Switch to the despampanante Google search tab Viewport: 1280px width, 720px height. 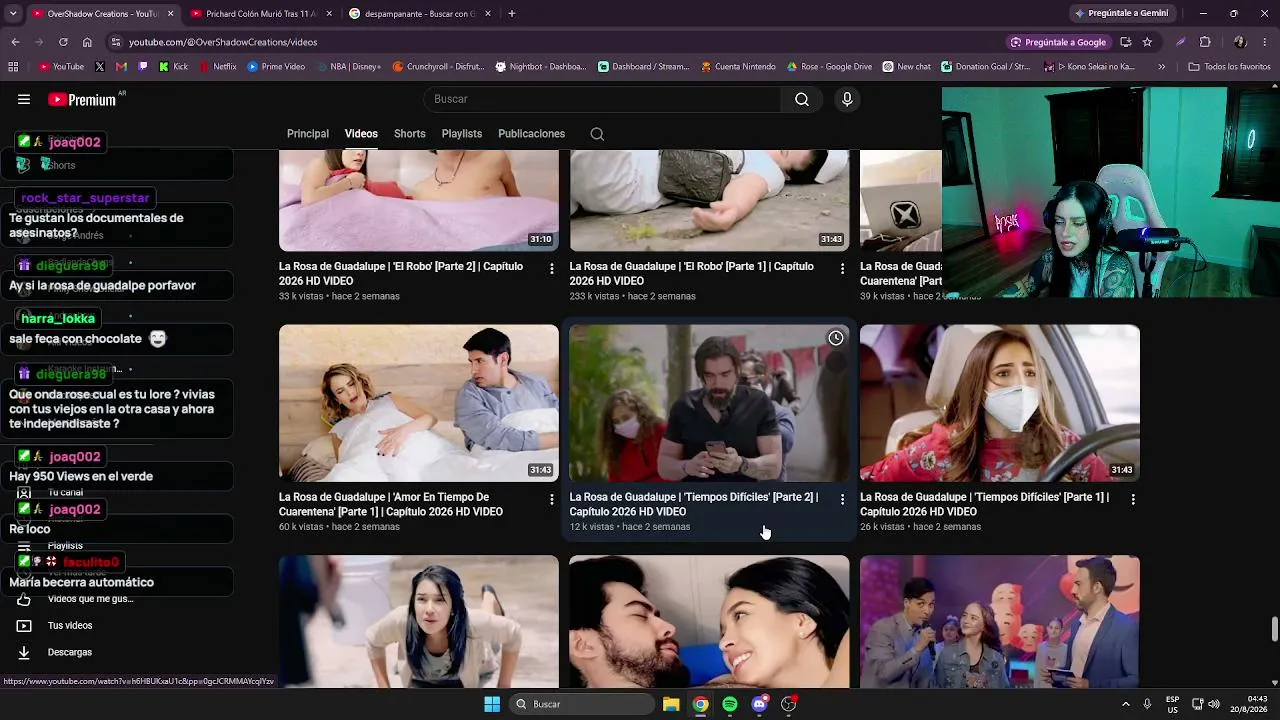[x=419, y=14]
